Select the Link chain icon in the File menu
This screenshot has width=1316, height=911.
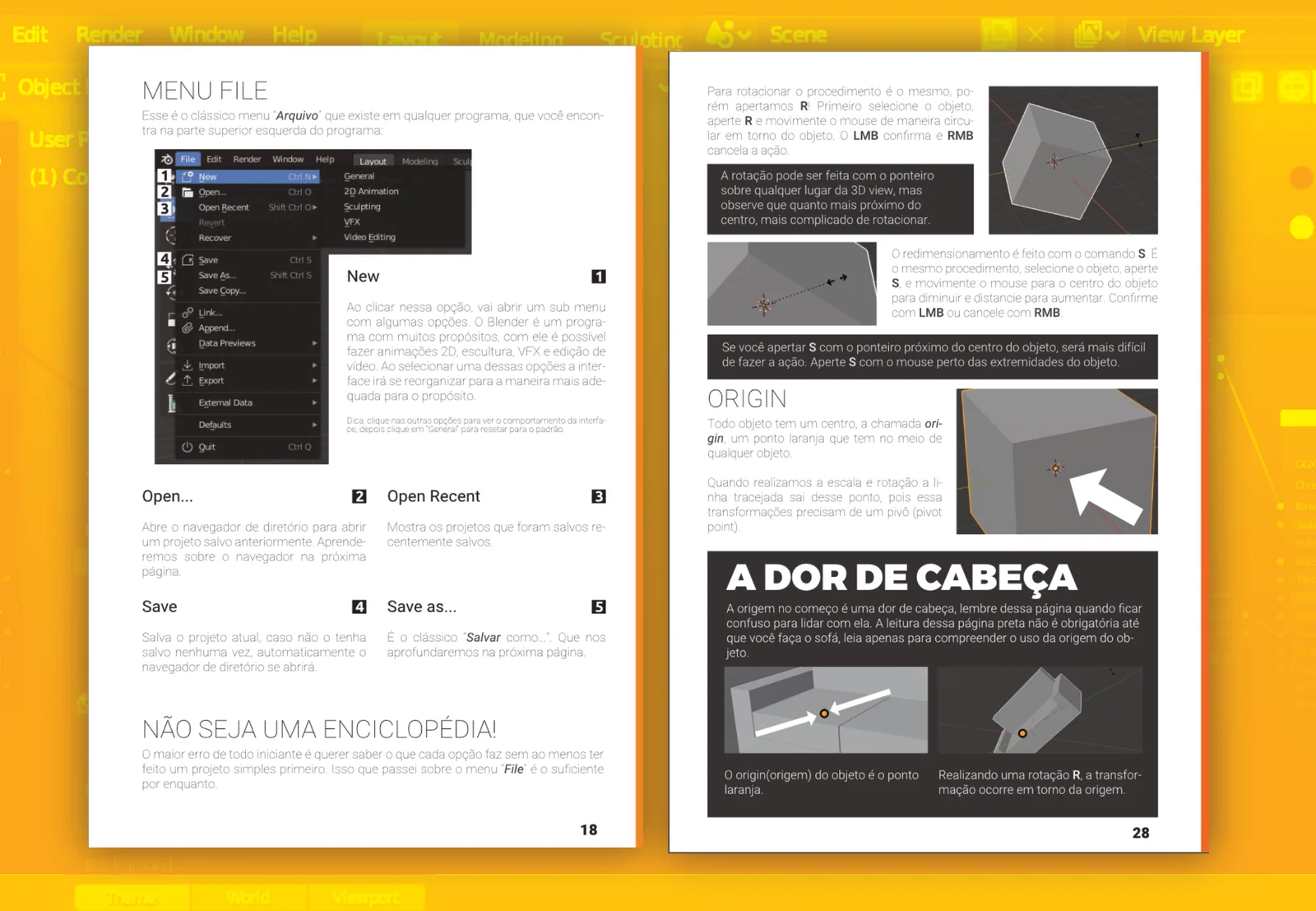tap(188, 313)
